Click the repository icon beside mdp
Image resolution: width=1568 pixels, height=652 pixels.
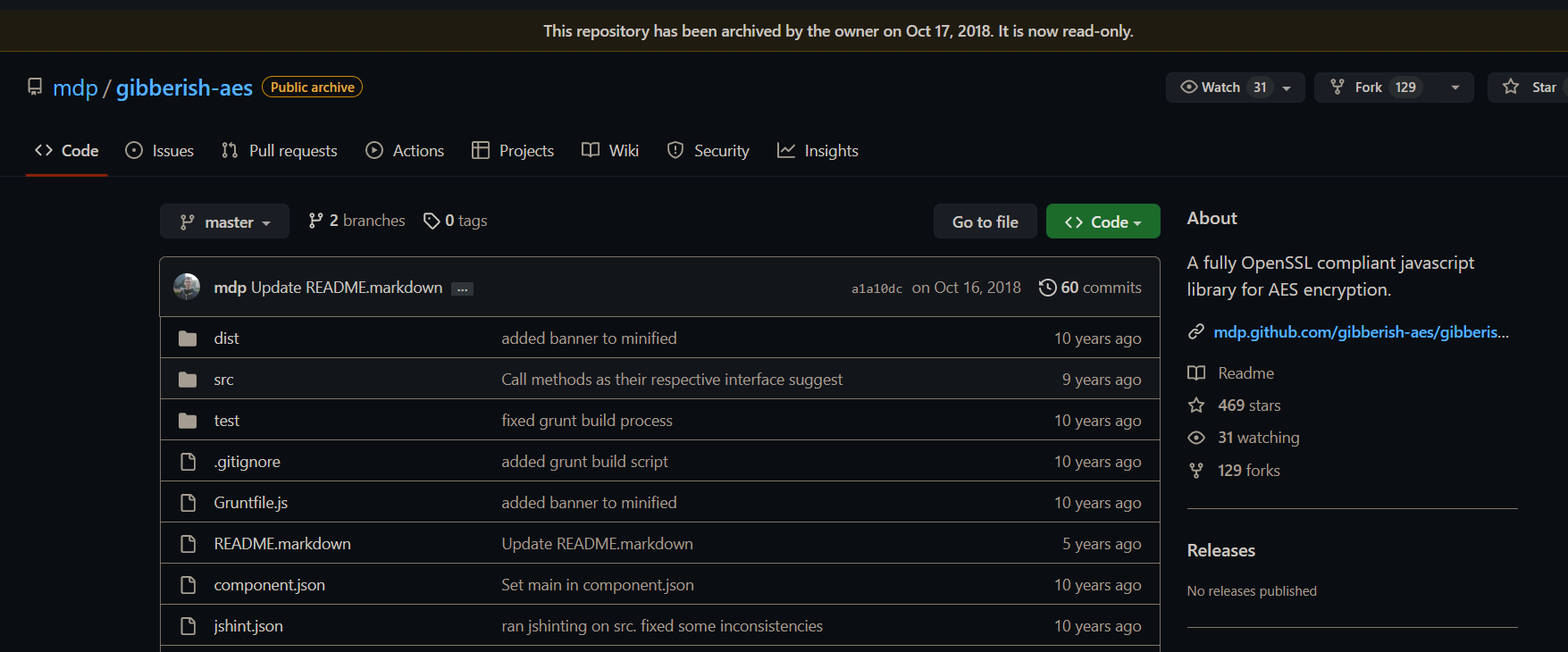pyautogui.click(x=35, y=87)
